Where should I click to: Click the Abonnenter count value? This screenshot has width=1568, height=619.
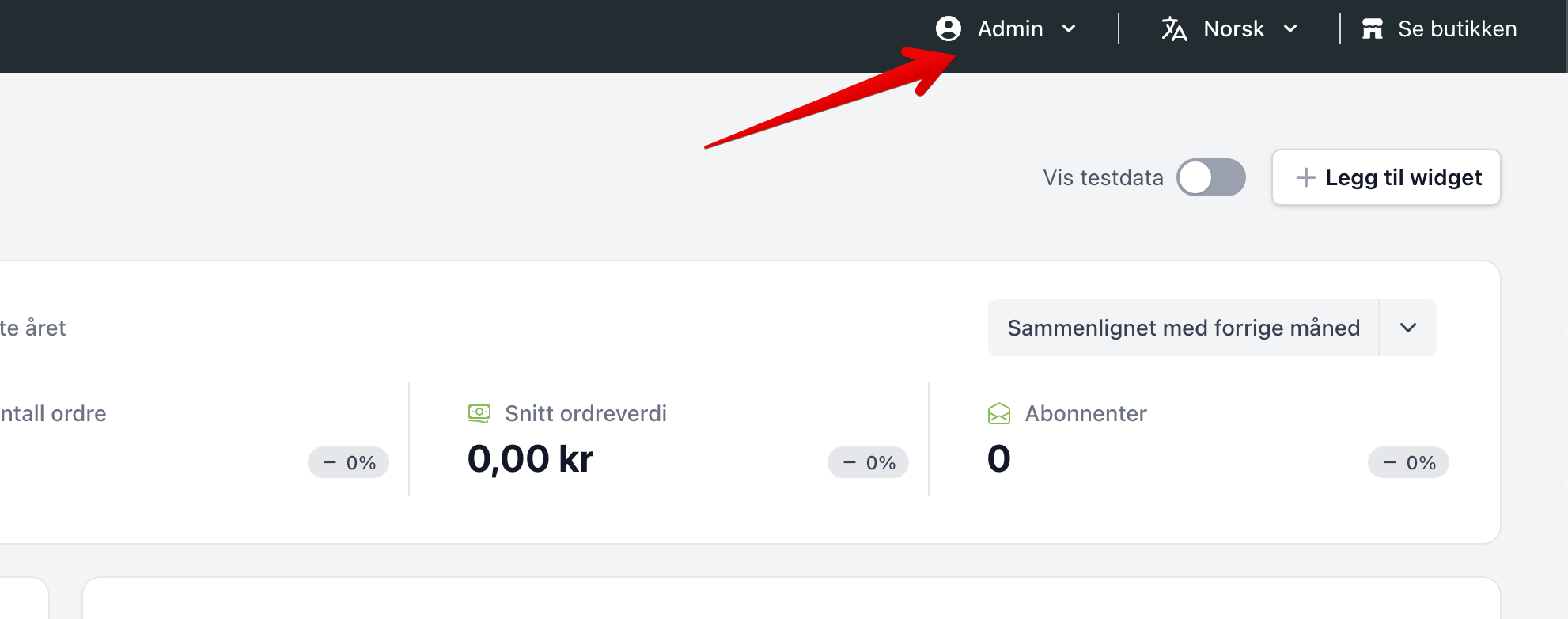999,459
